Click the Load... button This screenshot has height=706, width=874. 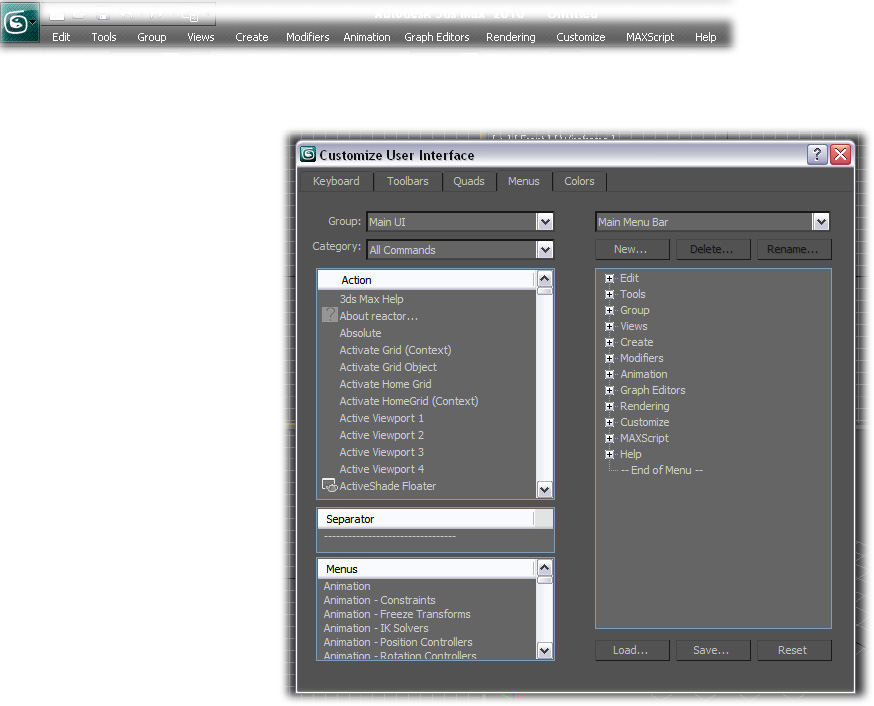632,650
